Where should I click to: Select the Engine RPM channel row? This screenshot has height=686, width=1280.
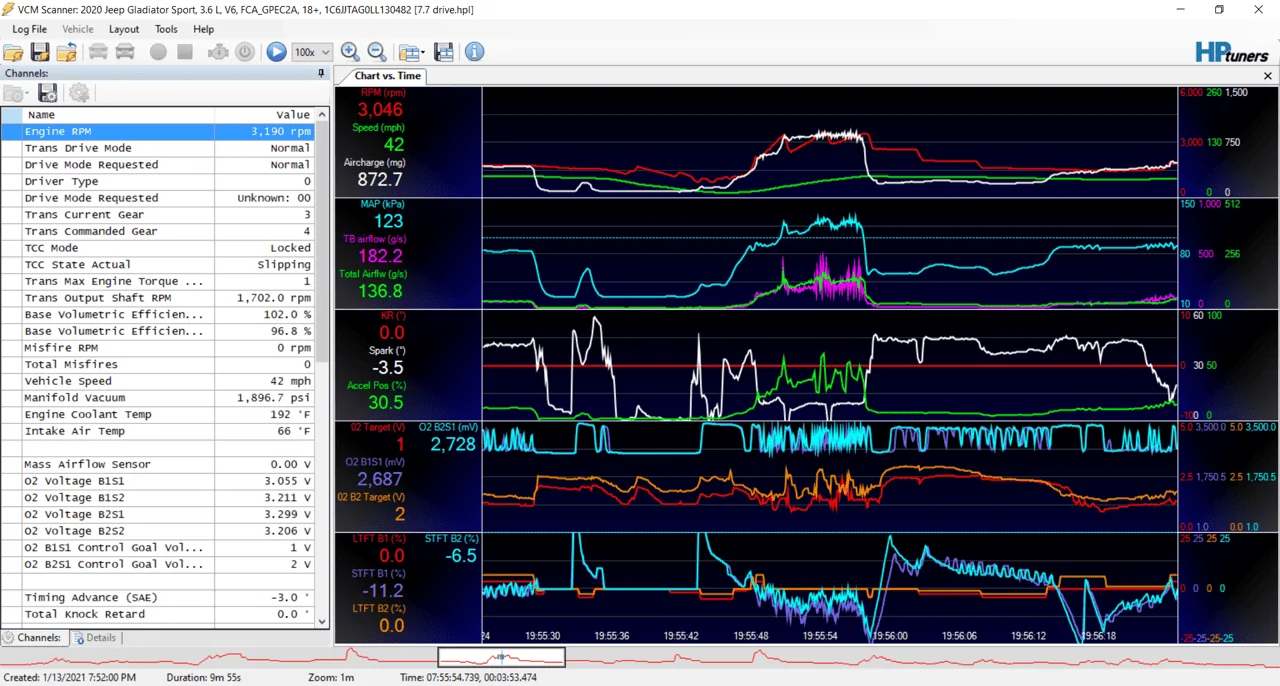coord(158,131)
